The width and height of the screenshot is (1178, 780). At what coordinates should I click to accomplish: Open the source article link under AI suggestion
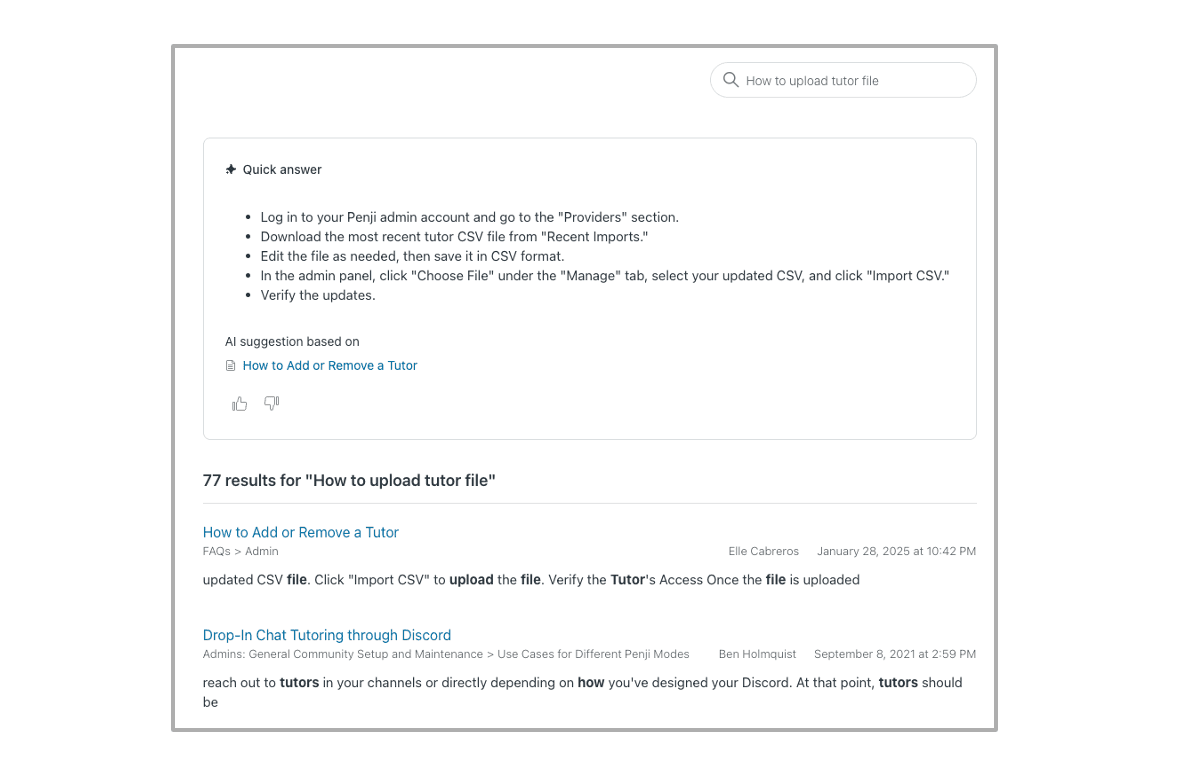coord(329,366)
